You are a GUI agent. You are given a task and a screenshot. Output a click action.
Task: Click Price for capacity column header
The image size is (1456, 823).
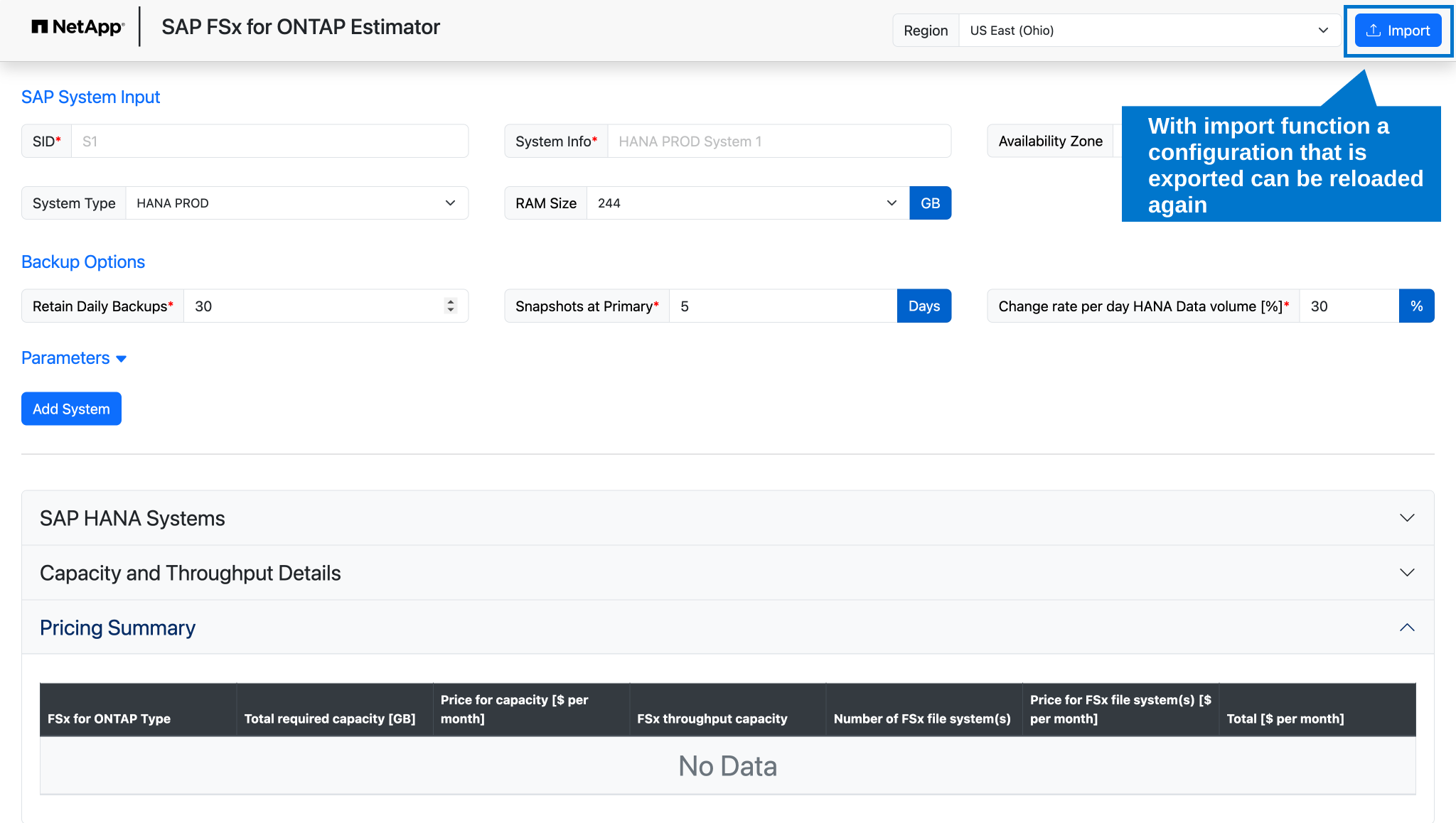point(531,709)
